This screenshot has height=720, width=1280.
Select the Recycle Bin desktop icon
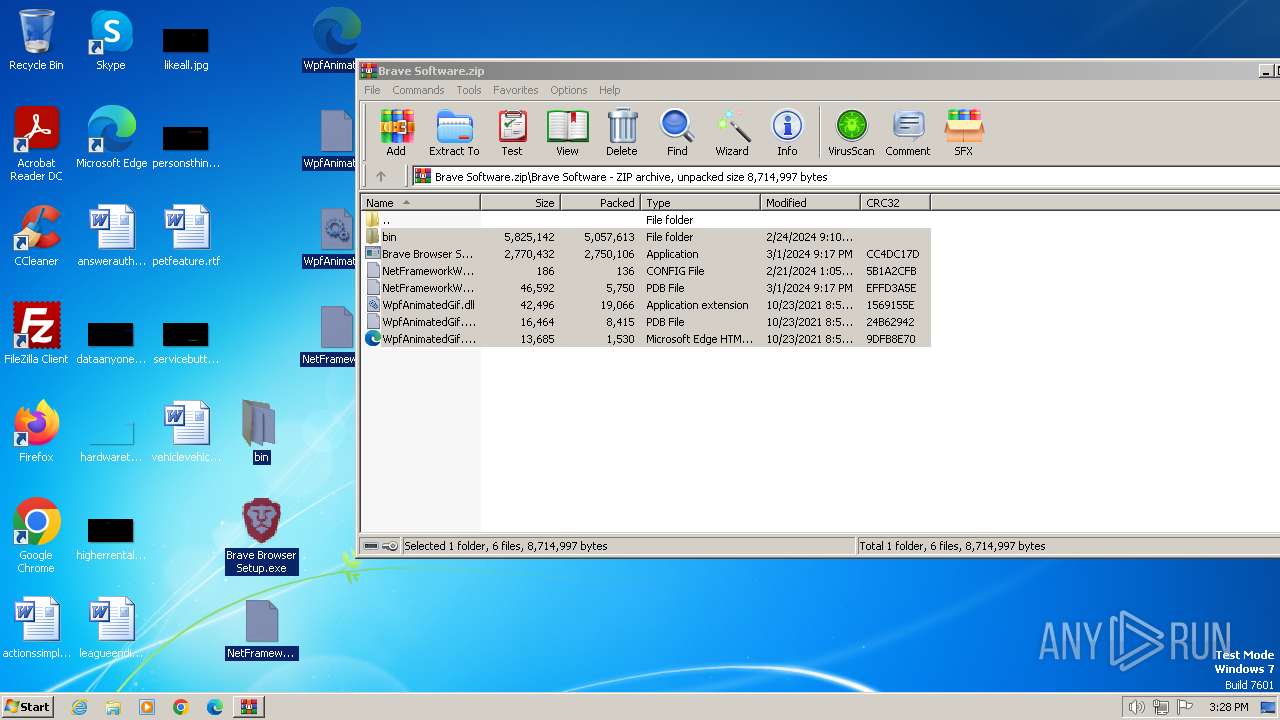coord(36,40)
